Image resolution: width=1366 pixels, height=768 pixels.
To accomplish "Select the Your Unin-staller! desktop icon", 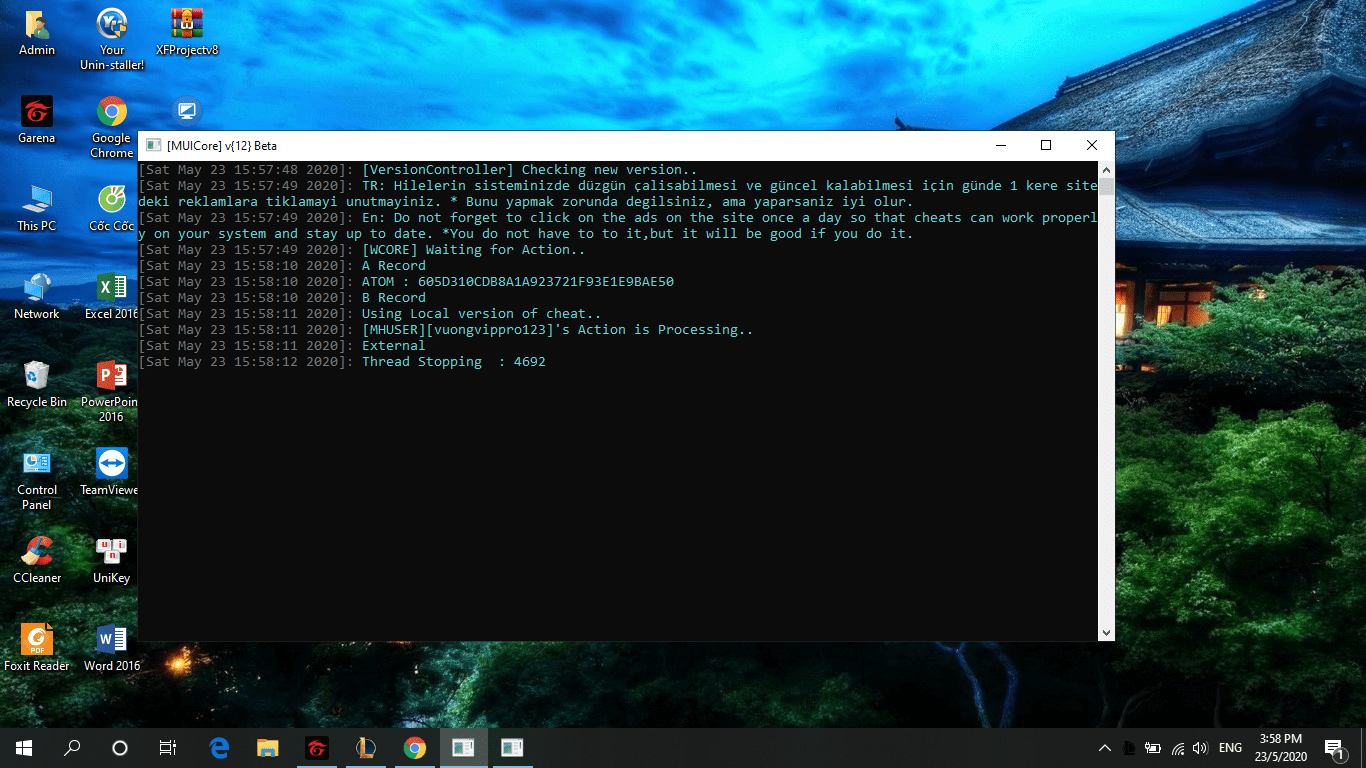I will click(112, 40).
